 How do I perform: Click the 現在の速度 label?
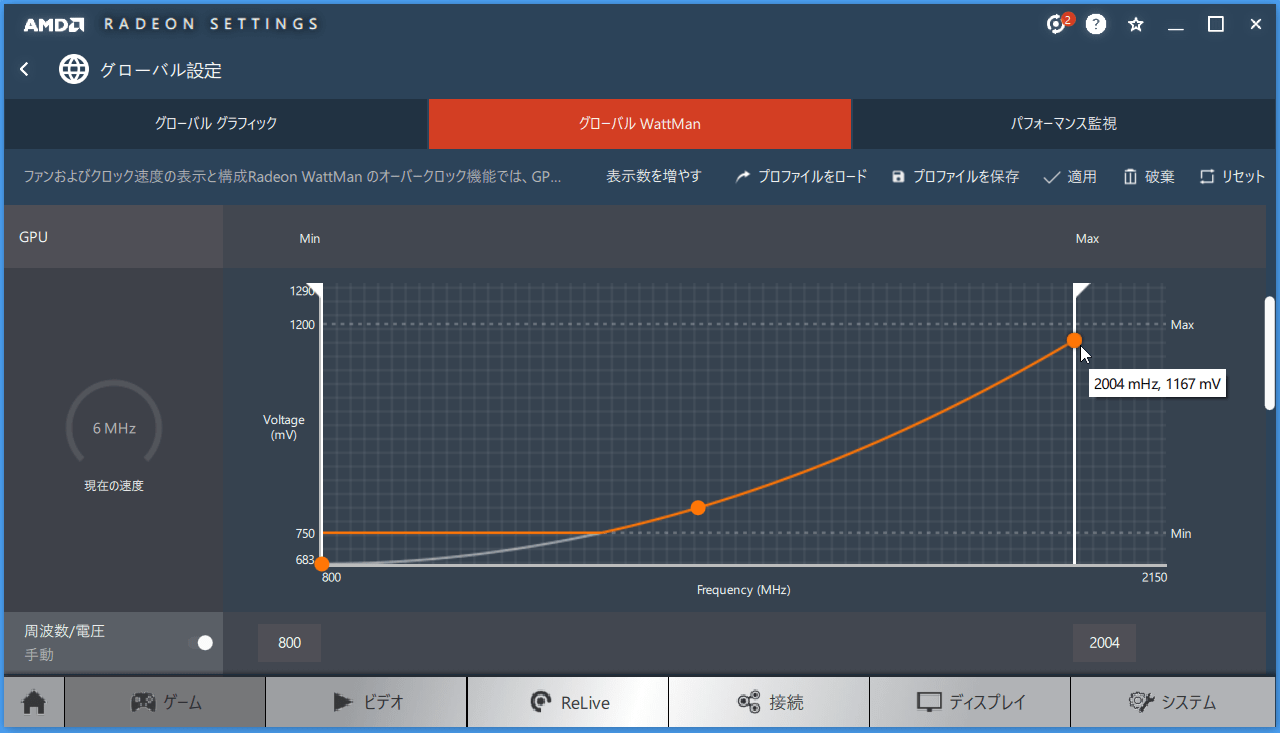point(114,486)
